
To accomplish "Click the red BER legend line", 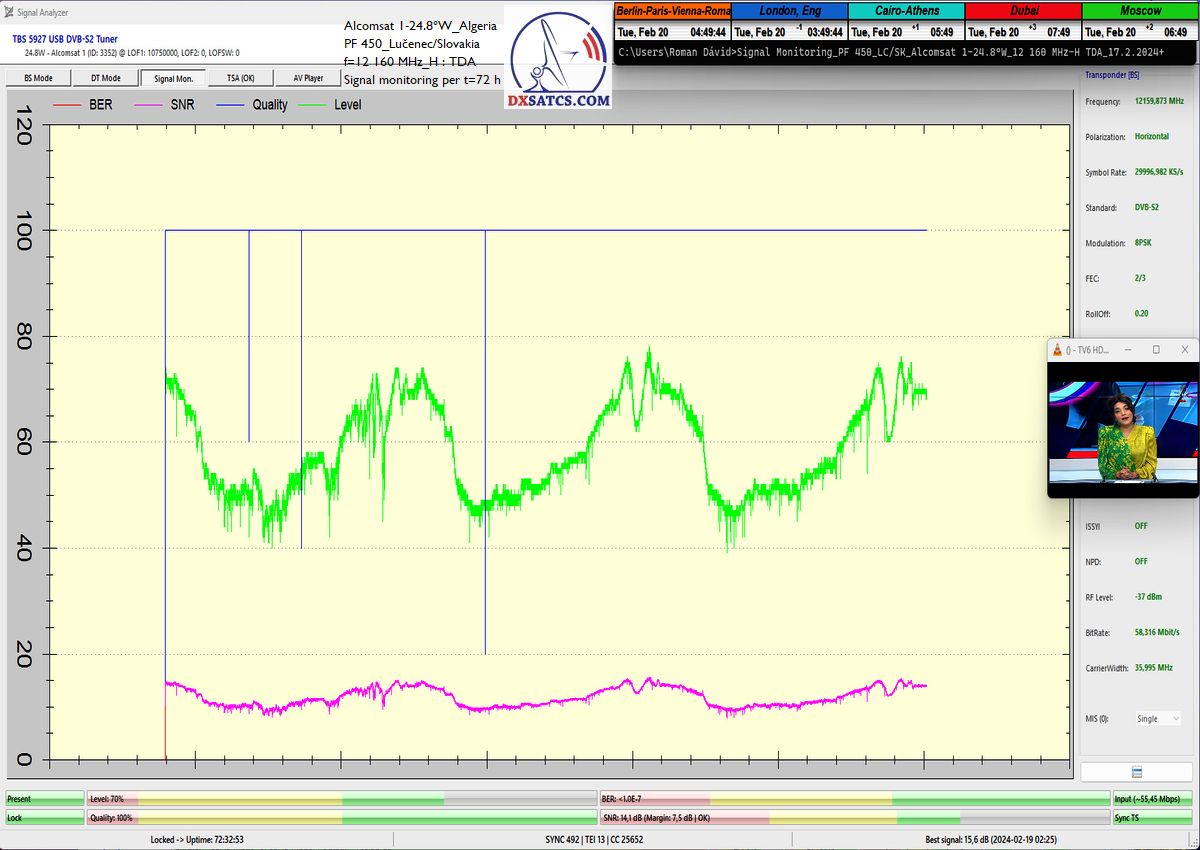I will [x=65, y=104].
